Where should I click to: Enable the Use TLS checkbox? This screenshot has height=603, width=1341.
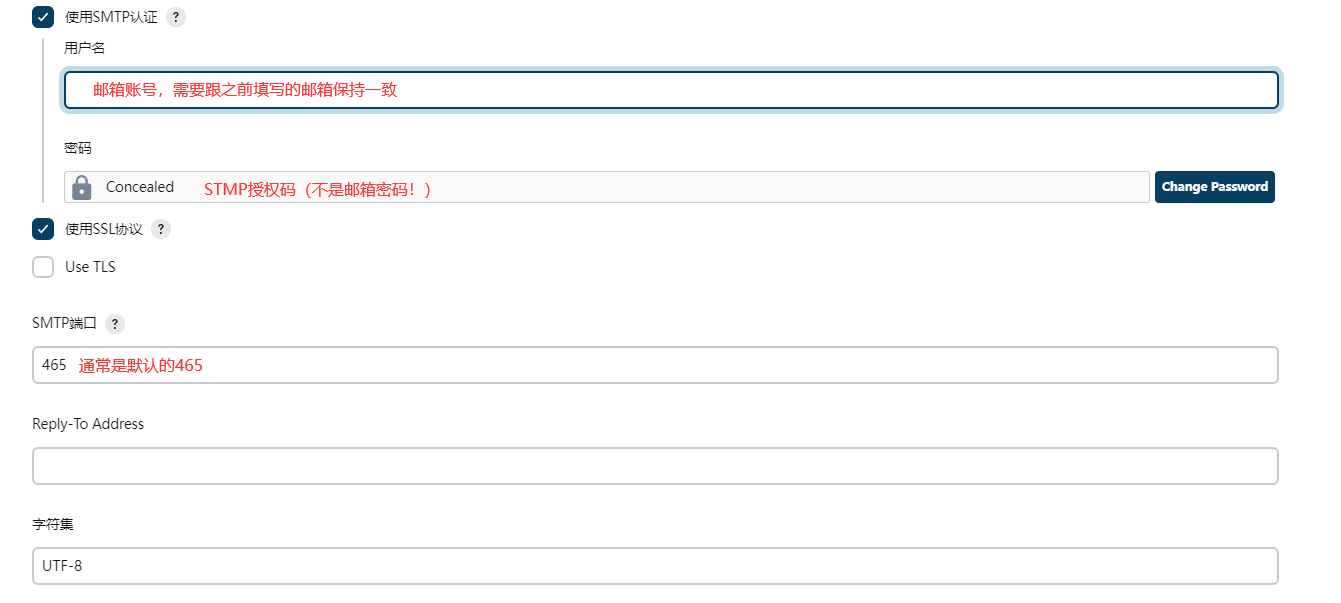(x=43, y=267)
